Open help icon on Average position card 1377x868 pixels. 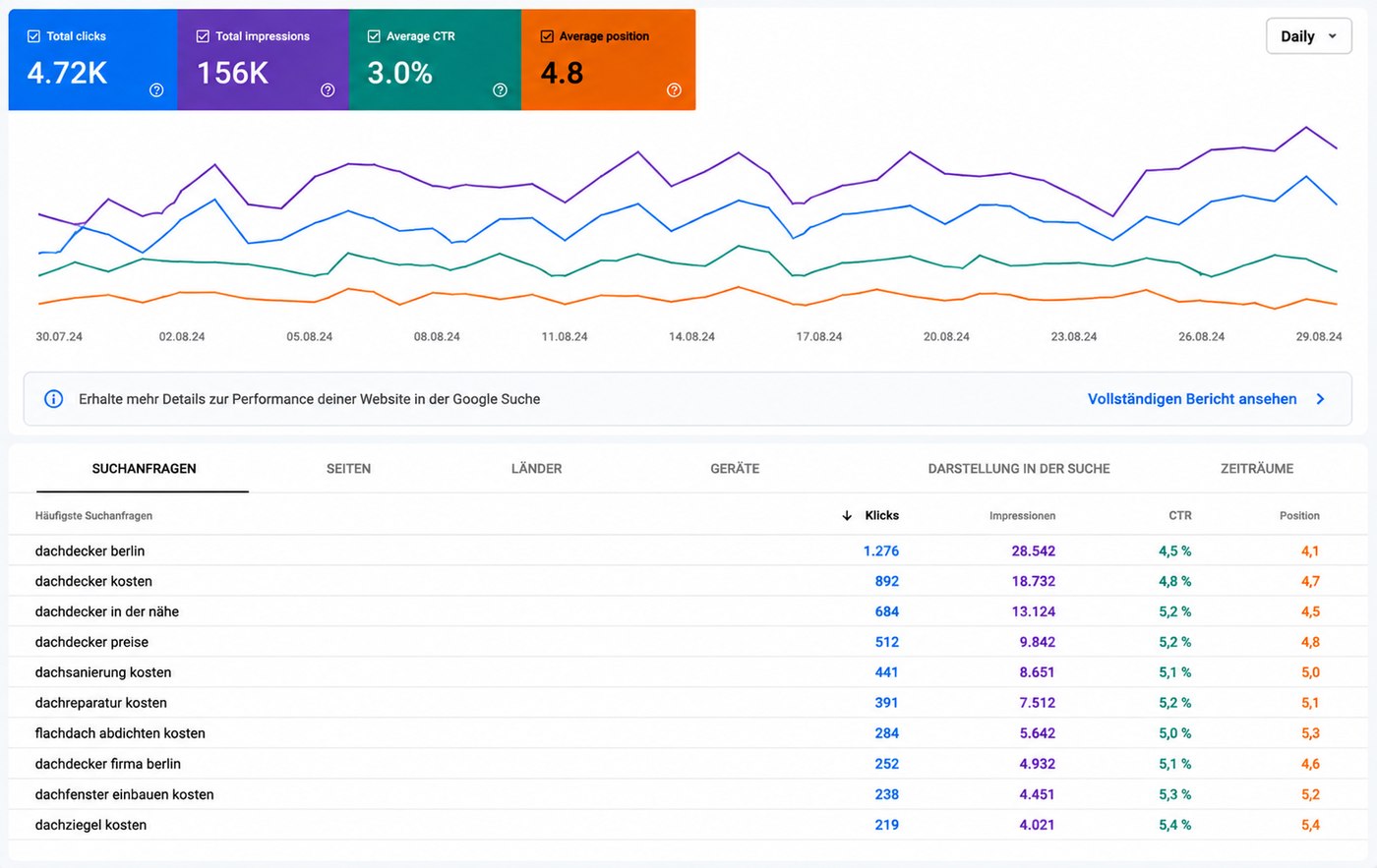[674, 90]
